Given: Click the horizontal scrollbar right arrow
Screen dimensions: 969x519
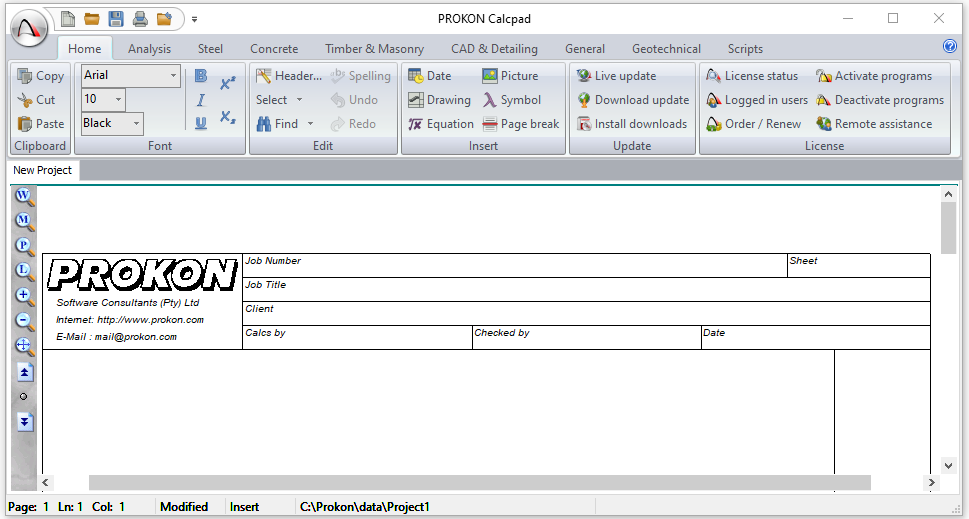Looking at the screenshot, I should point(931,482).
